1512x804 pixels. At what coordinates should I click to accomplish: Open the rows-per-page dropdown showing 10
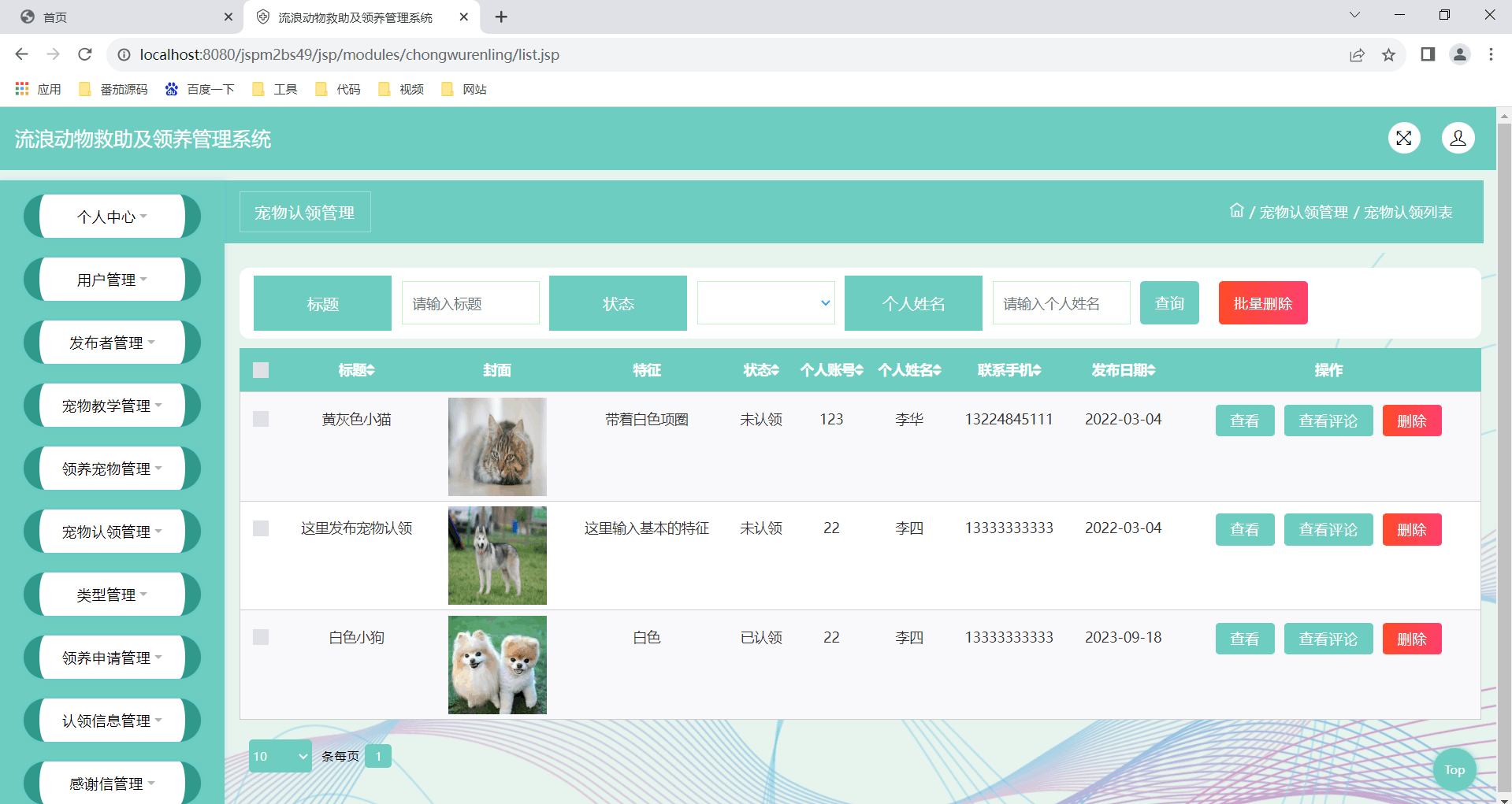280,756
